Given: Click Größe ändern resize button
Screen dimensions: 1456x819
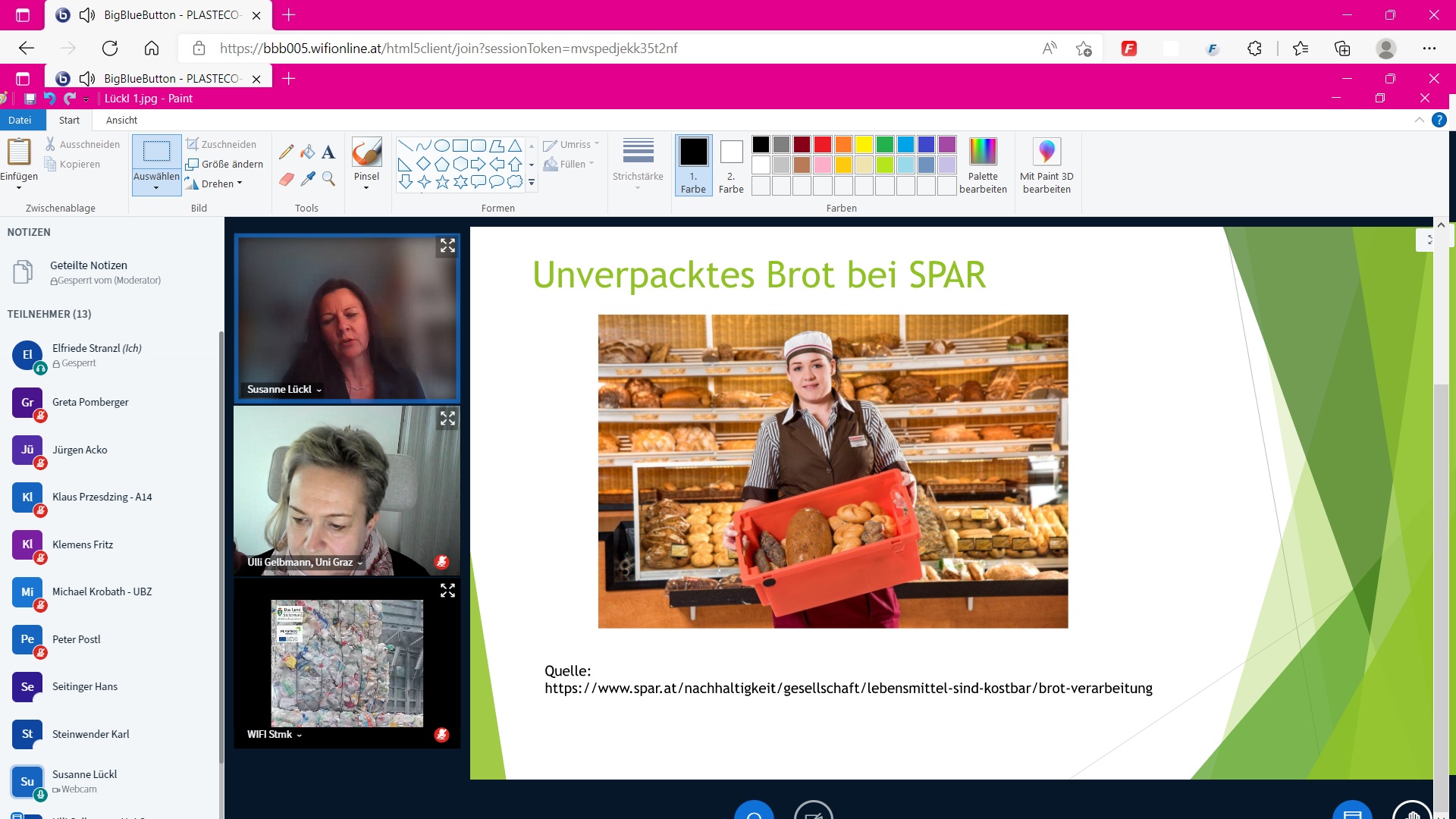Looking at the screenshot, I should 225,164.
